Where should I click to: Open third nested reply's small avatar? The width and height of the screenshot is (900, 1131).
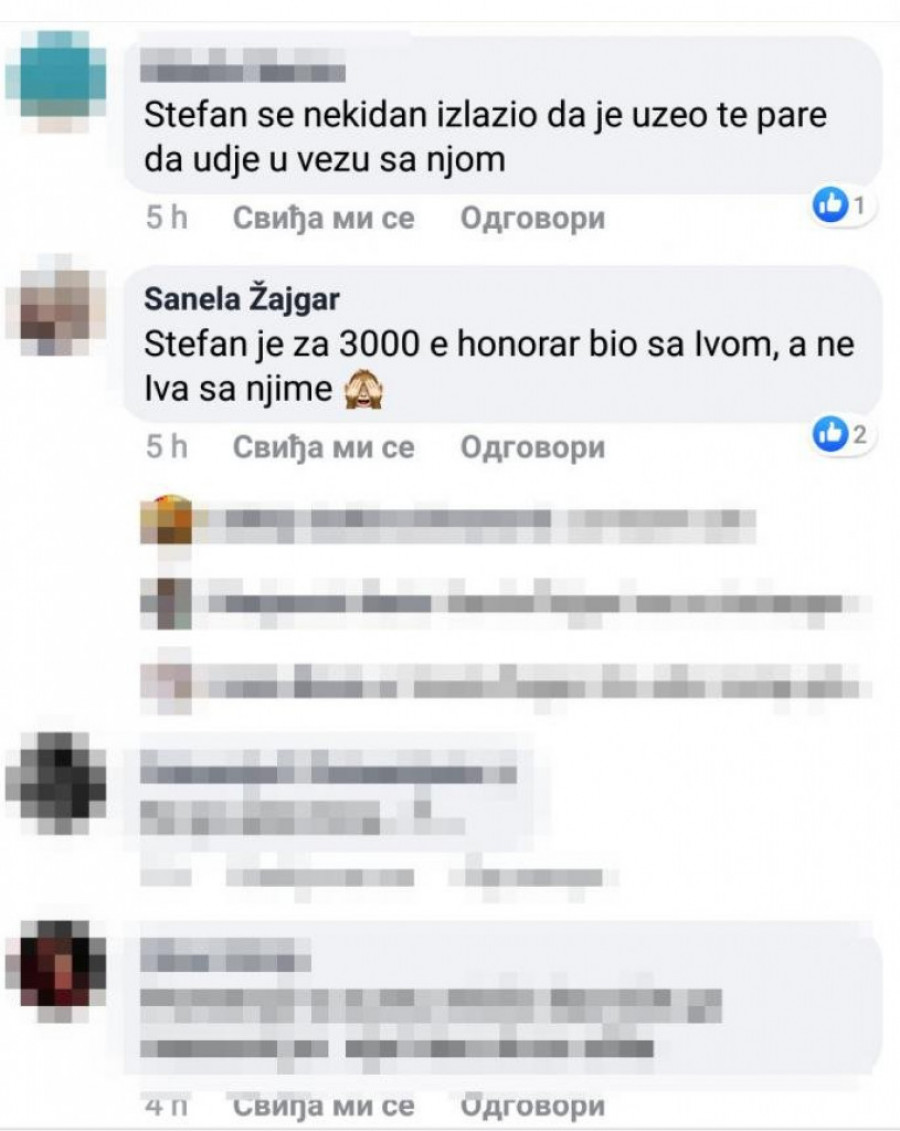pyautogui.click(x=167, y=686)
